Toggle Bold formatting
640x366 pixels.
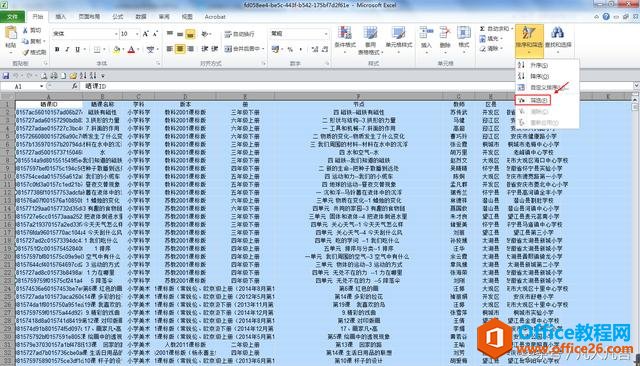coord(57,49)
